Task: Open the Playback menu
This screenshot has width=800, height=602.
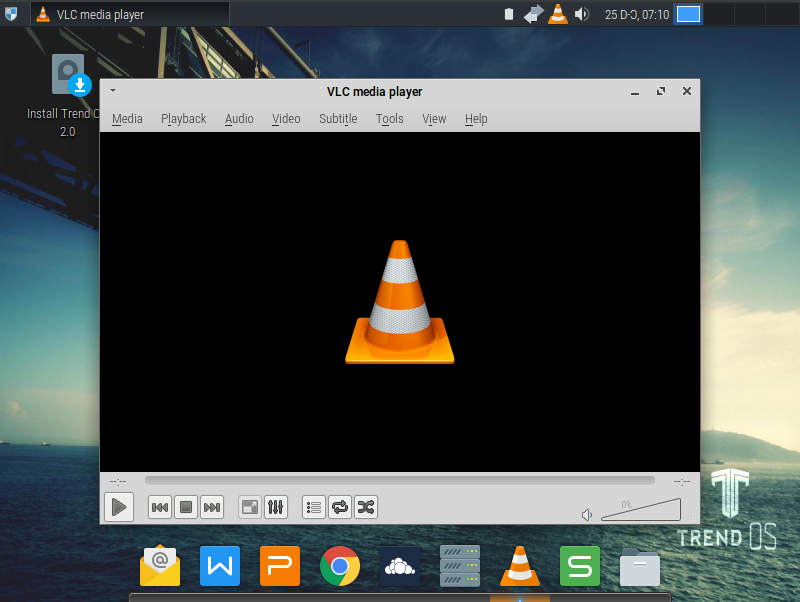Action: [x=183, y=118]
